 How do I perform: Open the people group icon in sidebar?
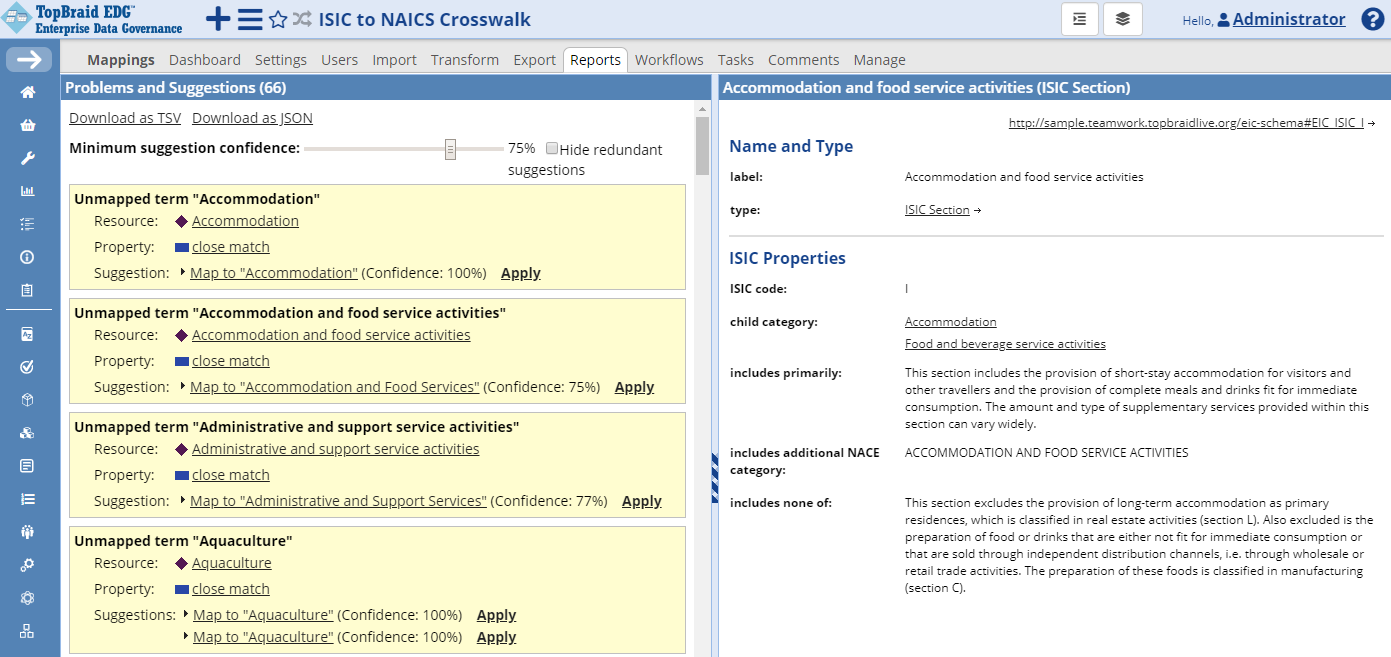click(x=28, y=532)
